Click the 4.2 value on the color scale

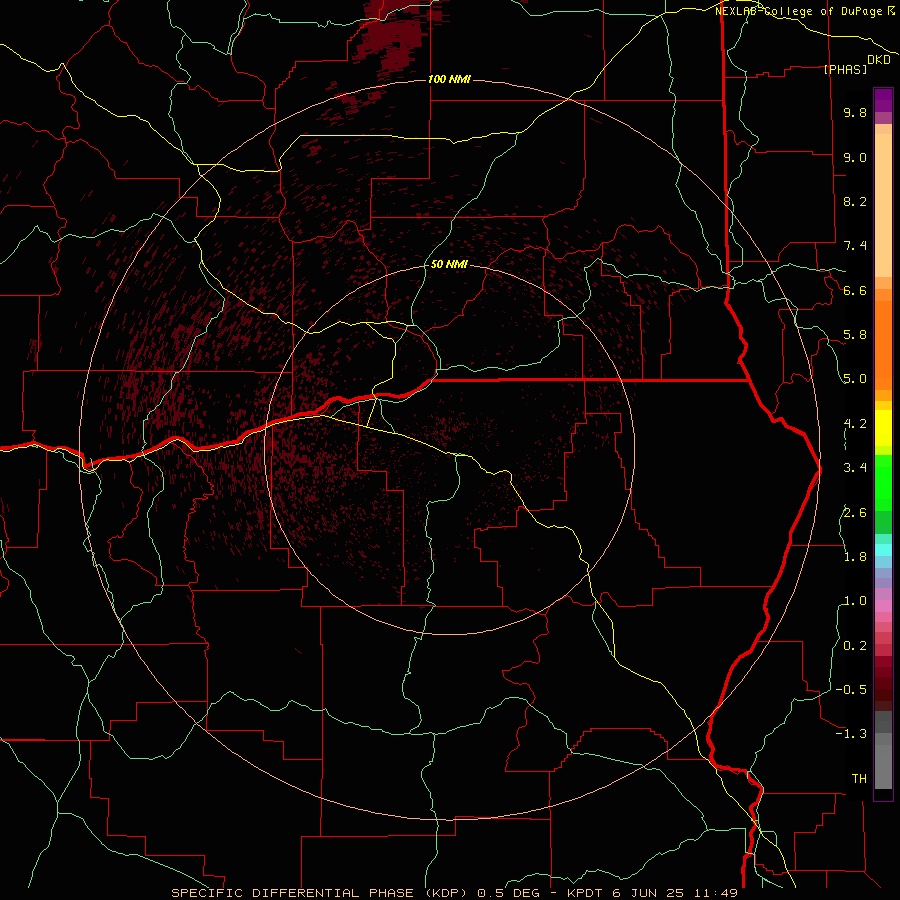tap(855, 424)
